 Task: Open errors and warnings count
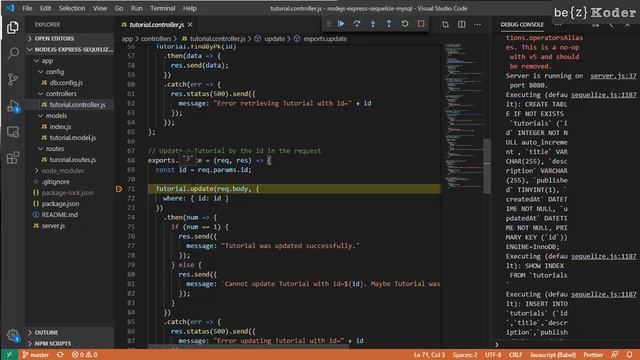point(84,355)
